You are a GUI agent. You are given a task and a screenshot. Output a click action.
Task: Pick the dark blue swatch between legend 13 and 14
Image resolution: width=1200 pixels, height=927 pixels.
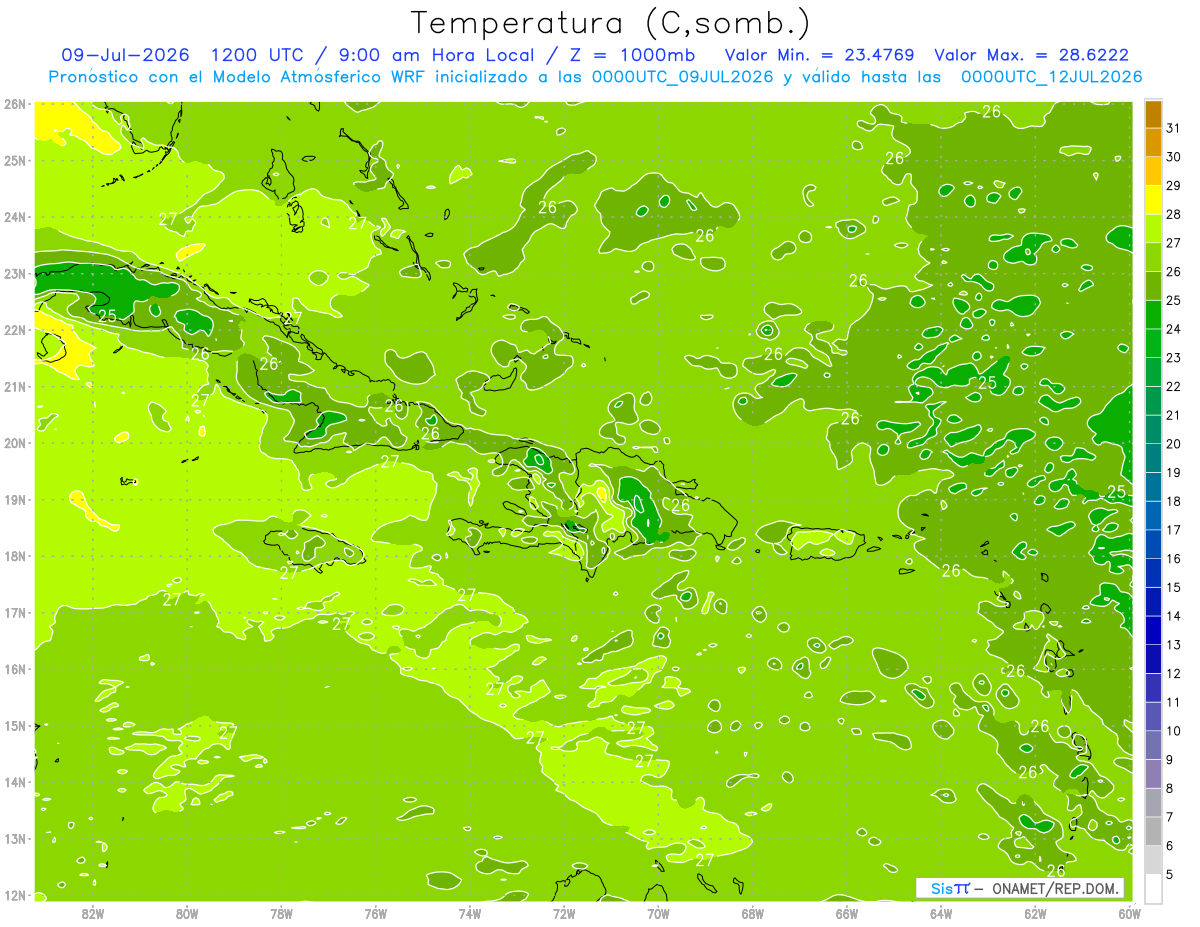[x=1153, y=631]
